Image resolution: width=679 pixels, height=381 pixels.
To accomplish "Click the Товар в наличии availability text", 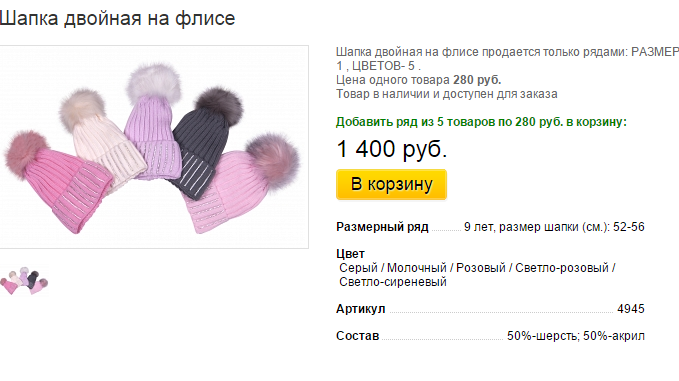I will point(446,94).
